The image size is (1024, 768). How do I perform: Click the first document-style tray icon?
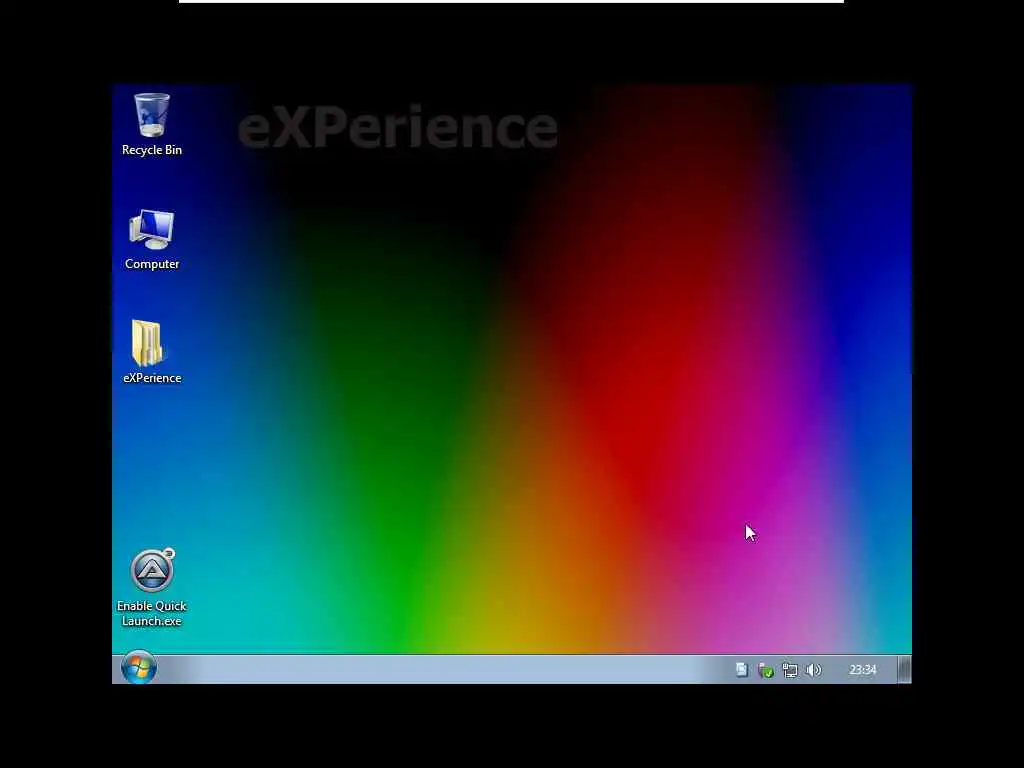coord(742,670)
